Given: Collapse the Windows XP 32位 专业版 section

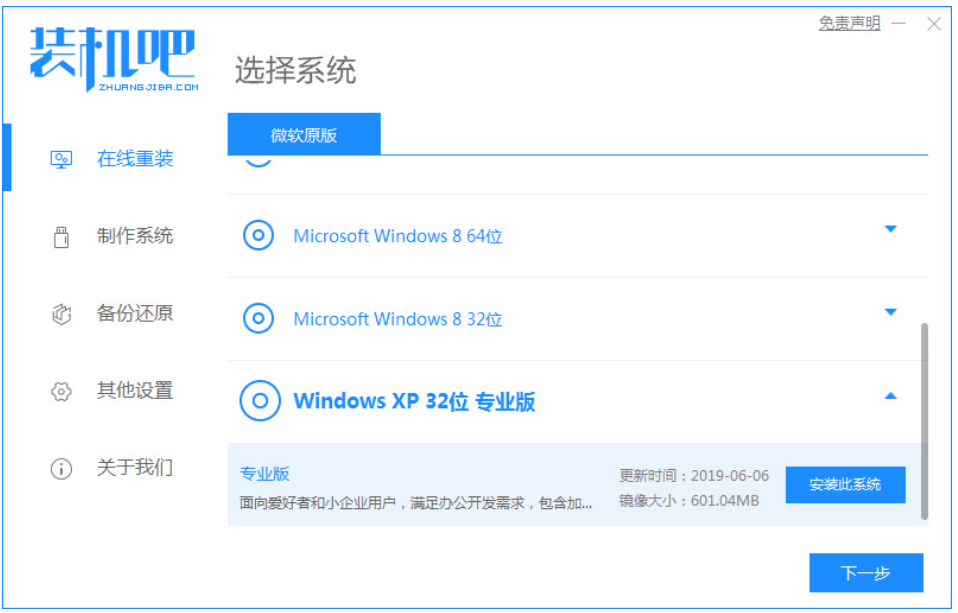Looking at the screenshot, I should [x=891, y=396].
